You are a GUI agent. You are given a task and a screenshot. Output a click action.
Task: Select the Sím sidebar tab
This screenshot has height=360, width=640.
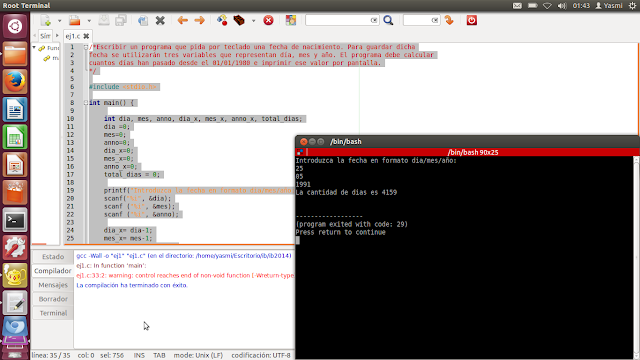click(x=45, y=36)
